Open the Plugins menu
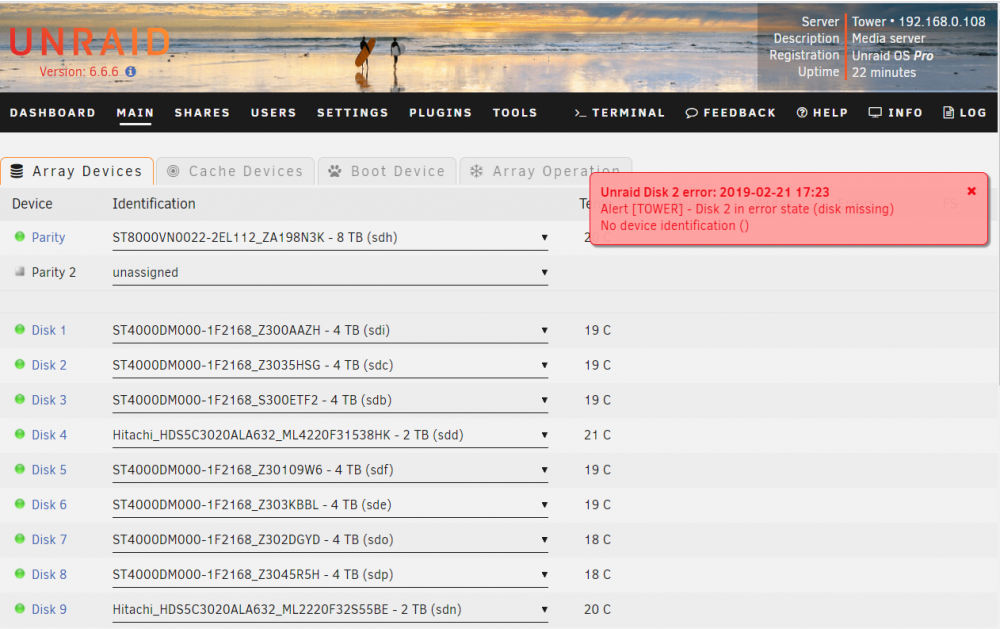 click(440, 113)
